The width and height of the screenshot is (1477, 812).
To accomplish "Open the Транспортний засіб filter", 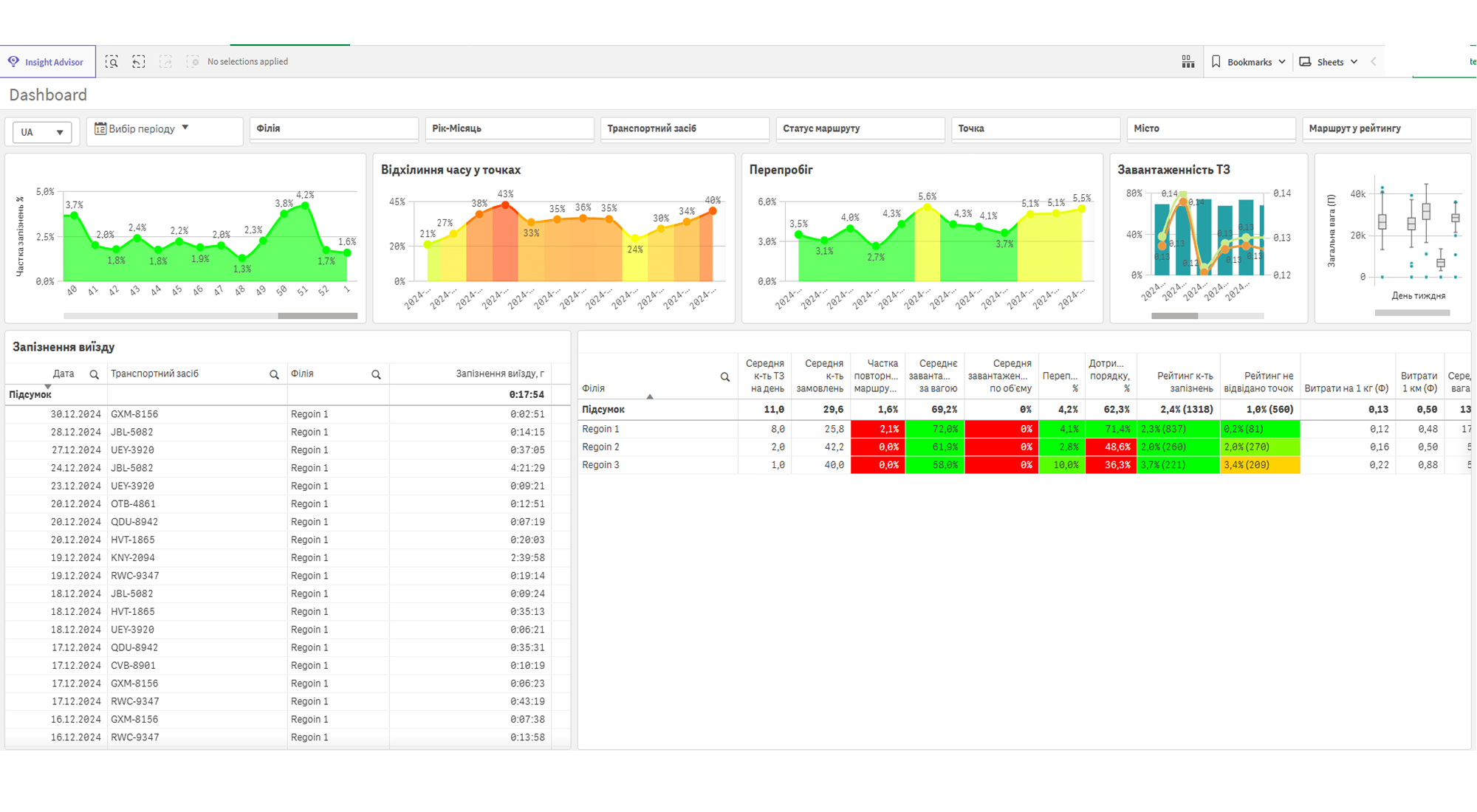I will click(685, 128).
